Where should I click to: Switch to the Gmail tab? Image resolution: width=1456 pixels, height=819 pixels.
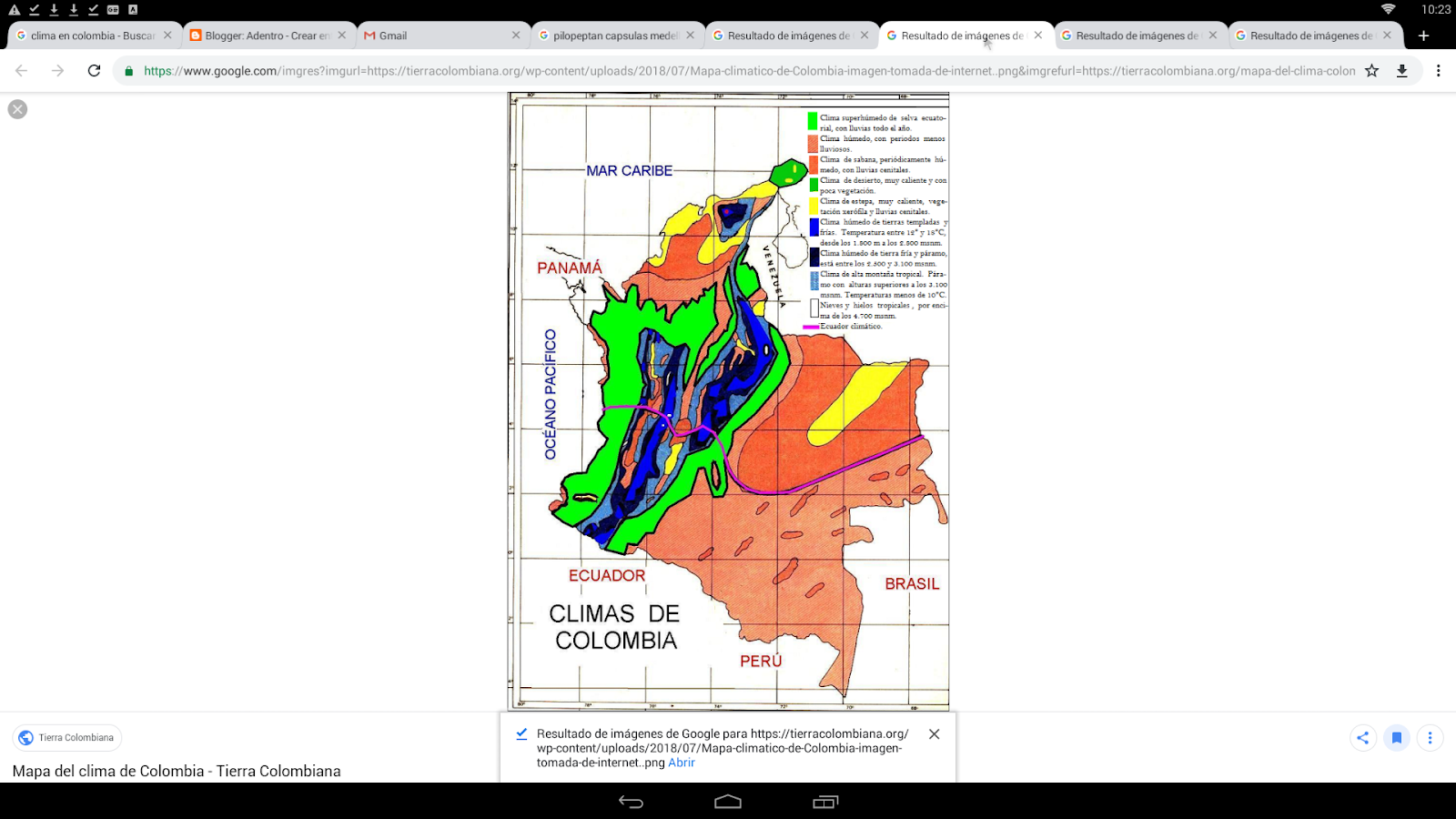point(428,35)
